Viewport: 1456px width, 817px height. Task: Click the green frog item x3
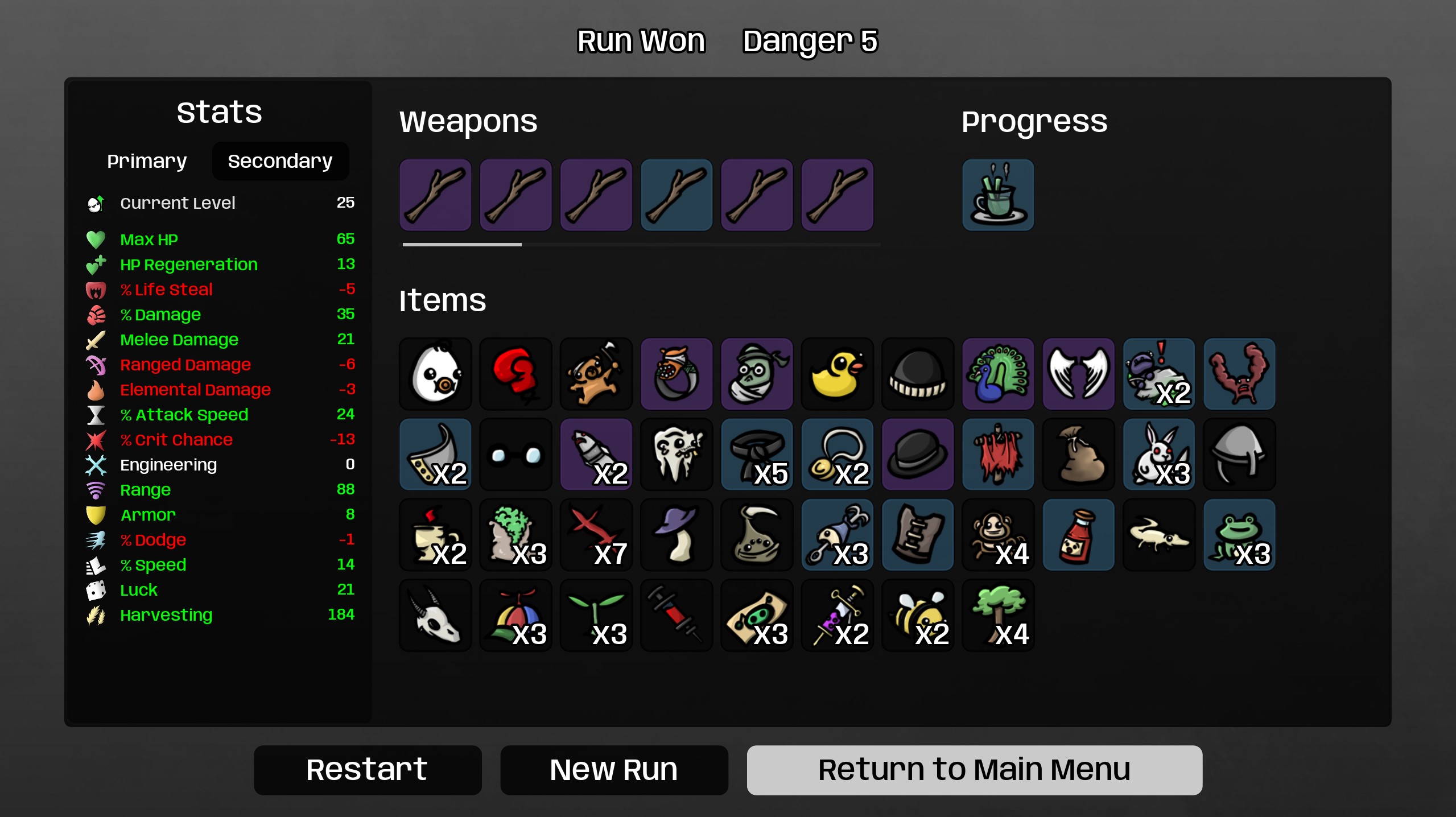pyautogui.click(x=1239, y=535)
